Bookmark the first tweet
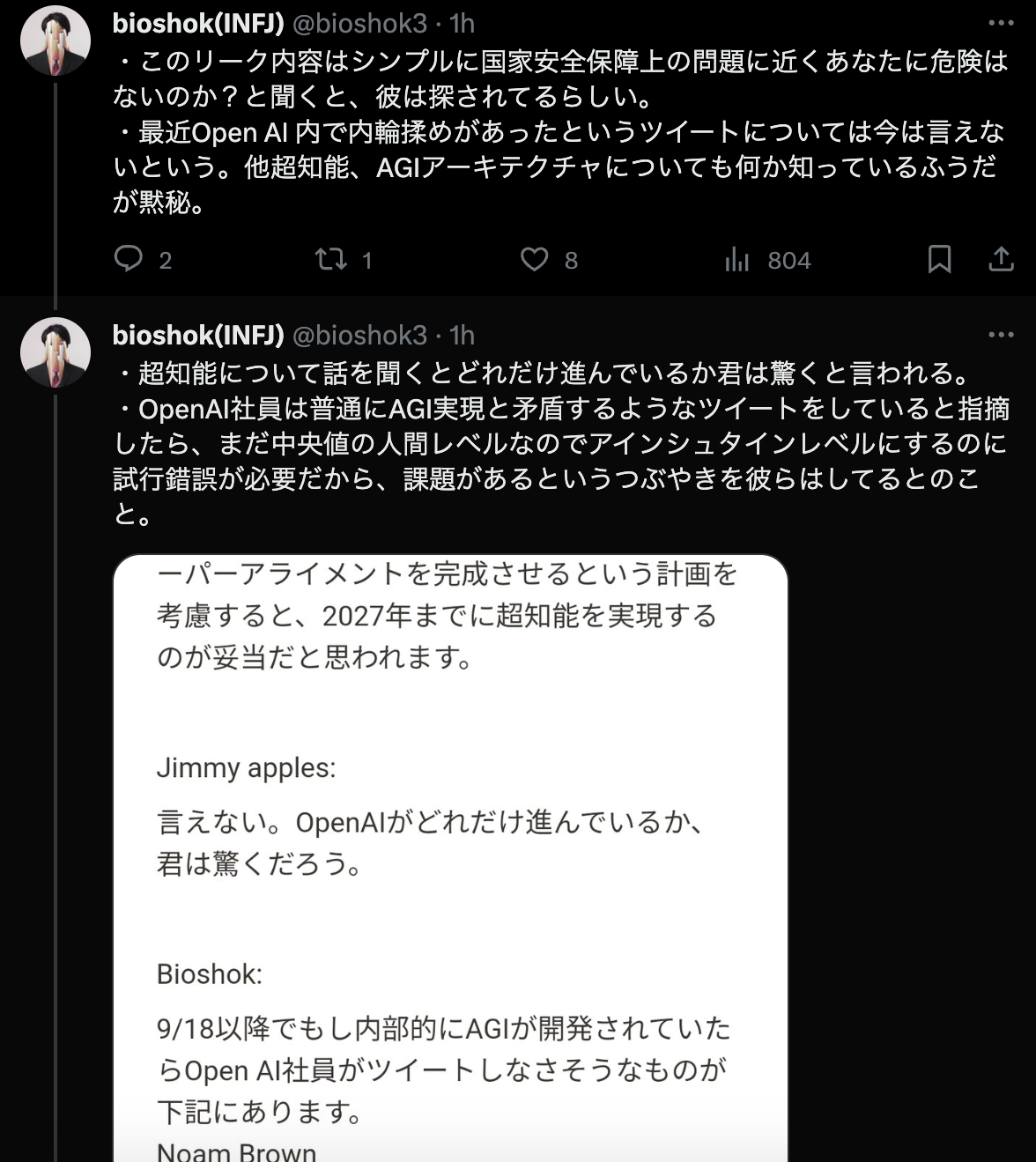The image size is (1036, 1162). (x=939, y=259)
